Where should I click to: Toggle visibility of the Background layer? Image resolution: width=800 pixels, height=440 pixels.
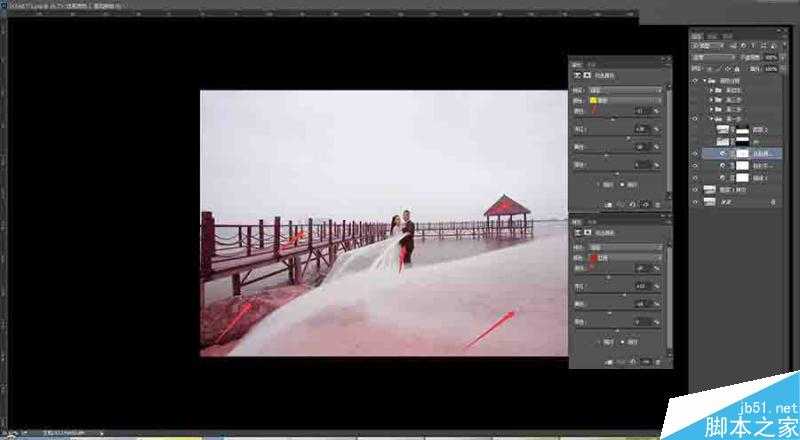pos(695,200)
